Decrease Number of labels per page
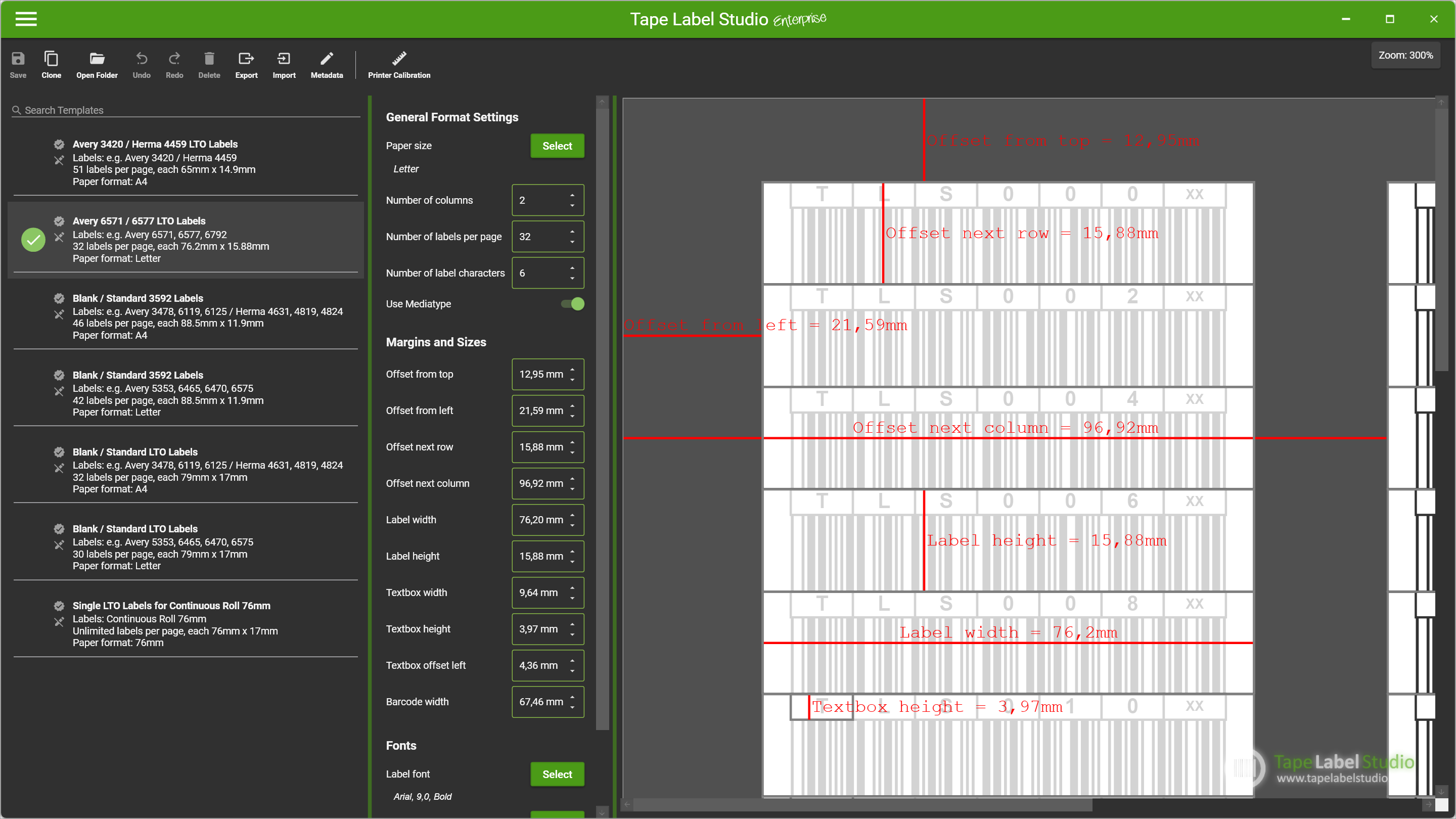This screenshot has height=819, width=1456. tap(572, 242)
